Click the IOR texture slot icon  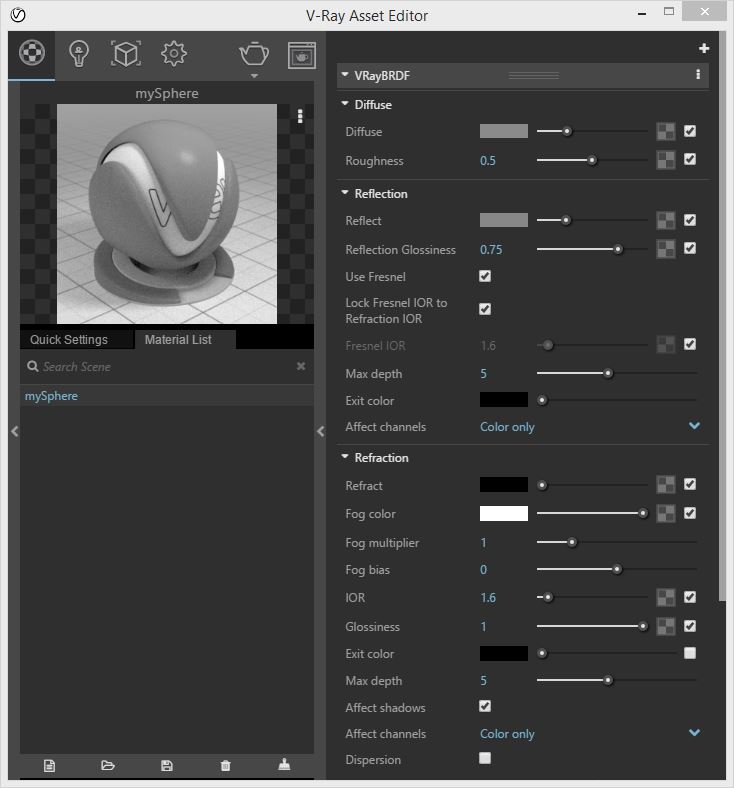coord(666,597)
